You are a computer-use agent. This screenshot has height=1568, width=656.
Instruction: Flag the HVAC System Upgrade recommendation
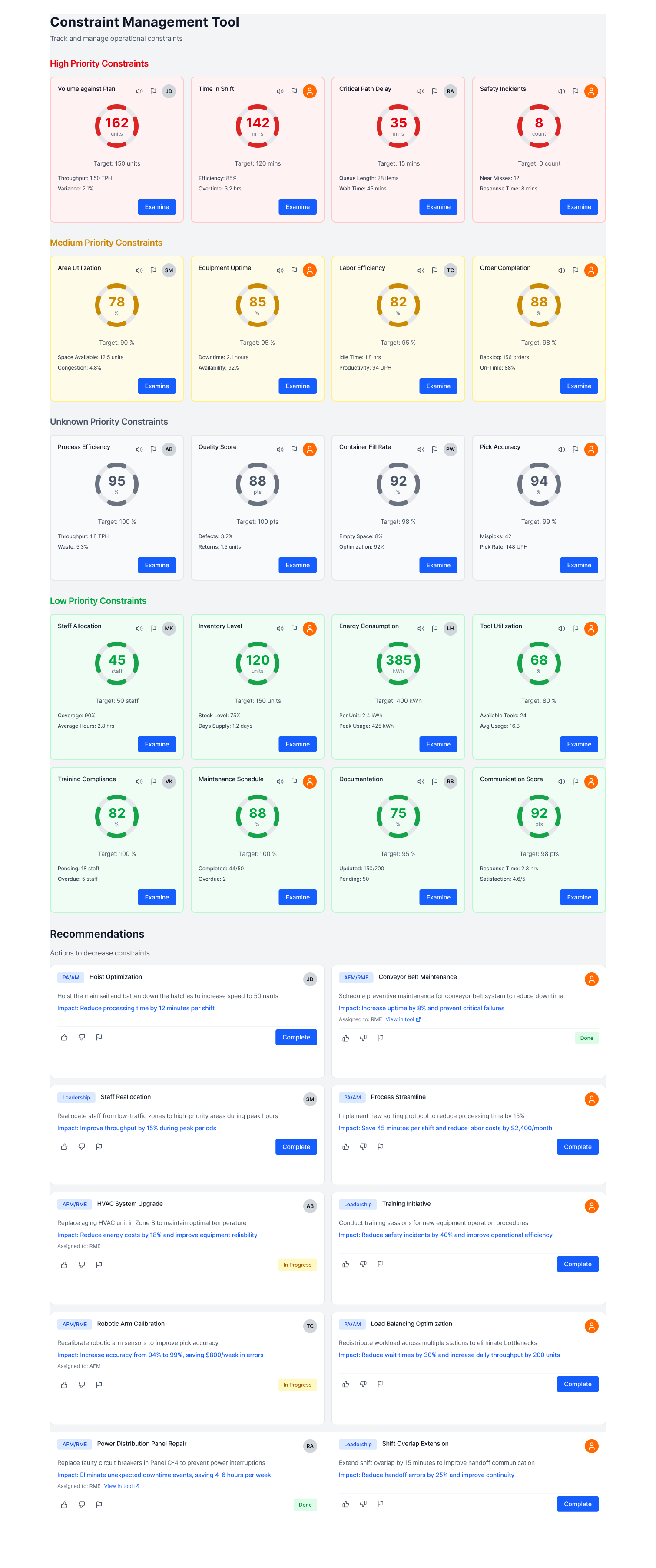(x=99, y=1265)
